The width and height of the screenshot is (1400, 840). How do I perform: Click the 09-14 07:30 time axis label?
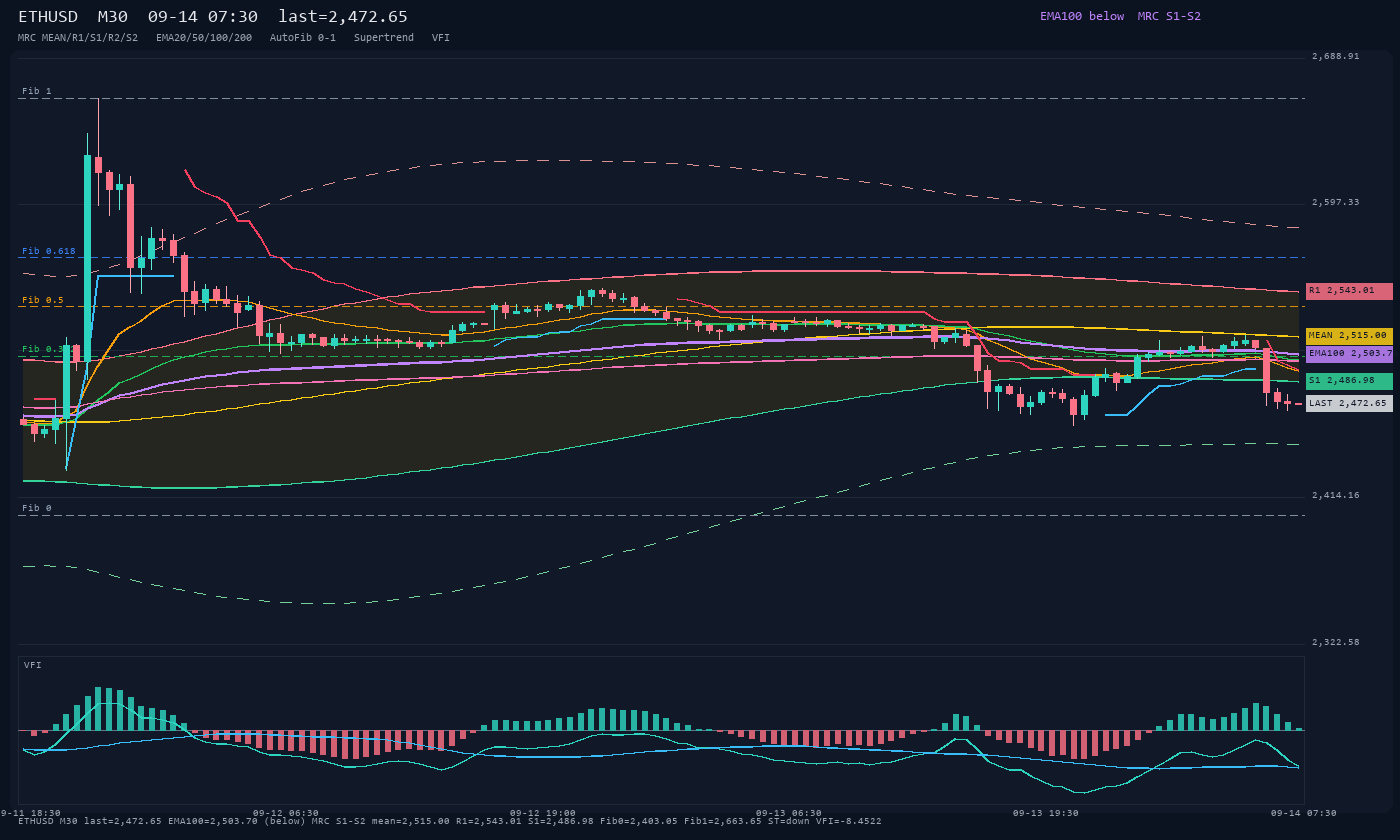(1304, 813)
